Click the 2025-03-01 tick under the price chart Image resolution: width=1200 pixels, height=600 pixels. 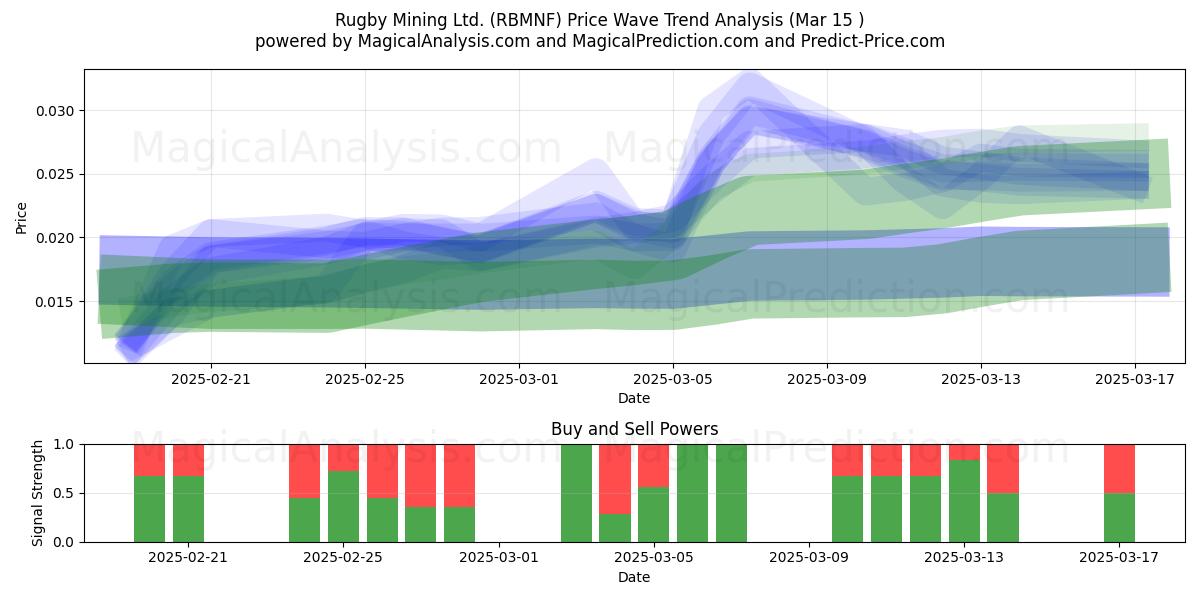pyautogui.click(x=519, y=379)
